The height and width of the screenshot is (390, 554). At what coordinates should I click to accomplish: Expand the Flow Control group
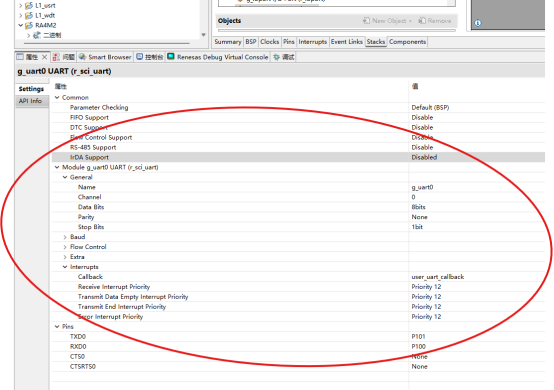click(65, 247)
